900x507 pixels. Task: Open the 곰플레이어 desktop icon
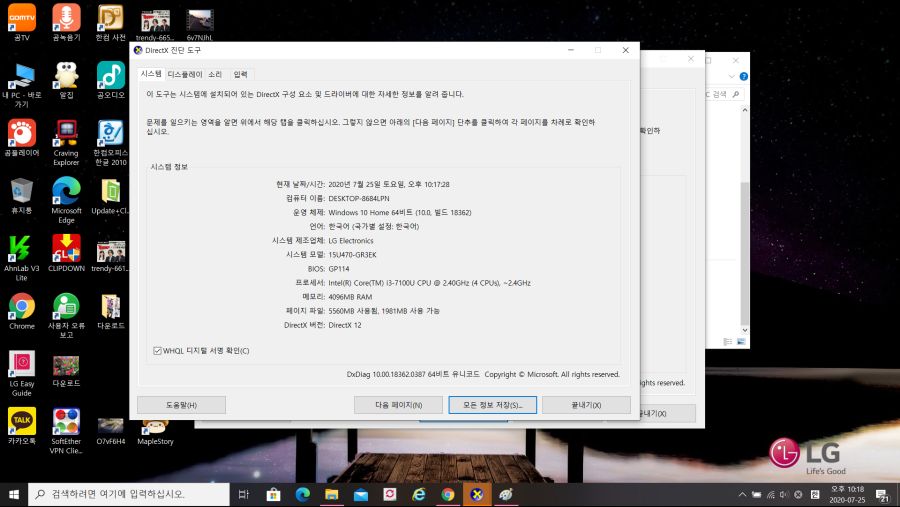pos(22,138)
